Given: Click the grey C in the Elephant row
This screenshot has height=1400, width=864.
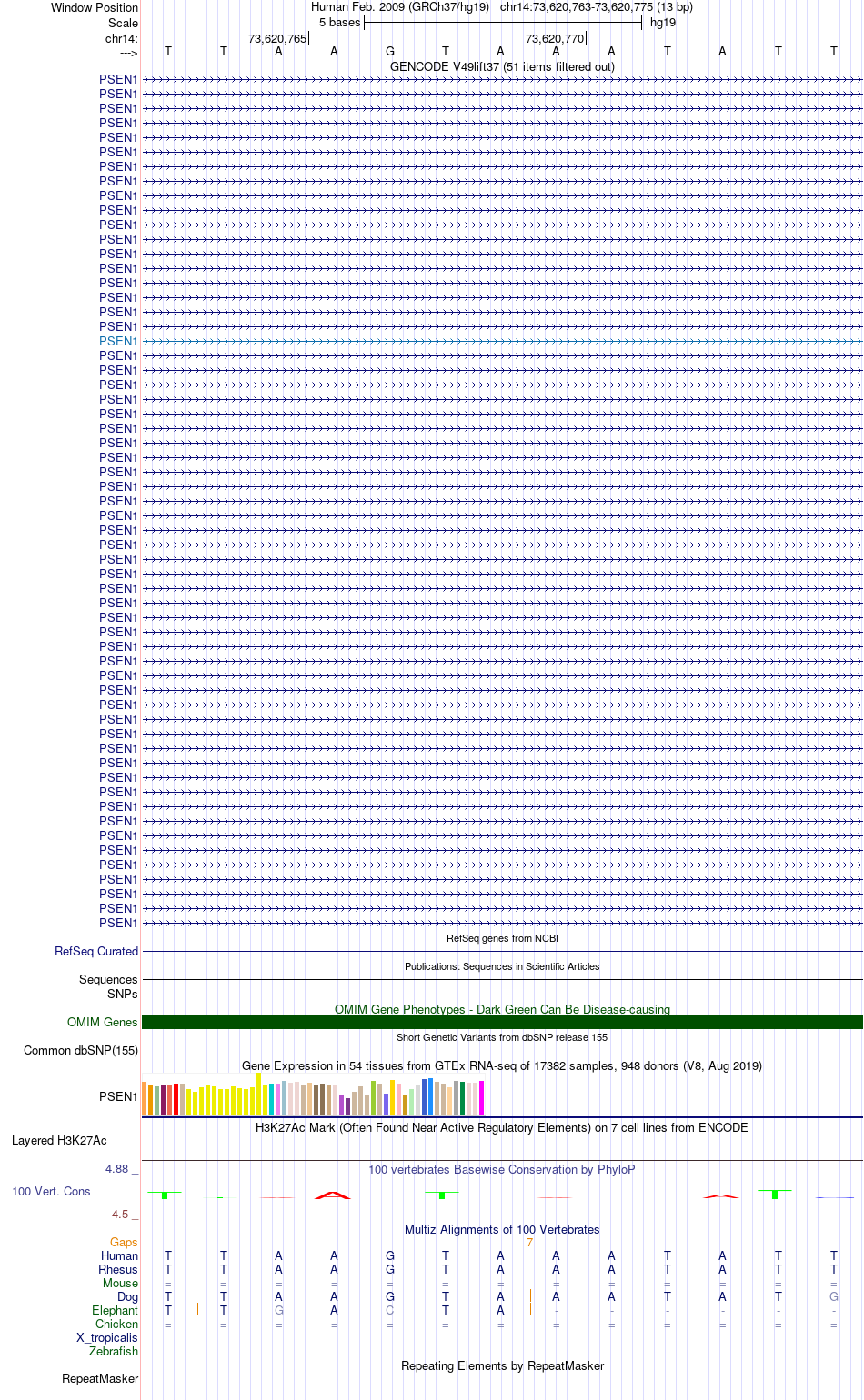Looking at the screenshot, I should point(390,1311).
